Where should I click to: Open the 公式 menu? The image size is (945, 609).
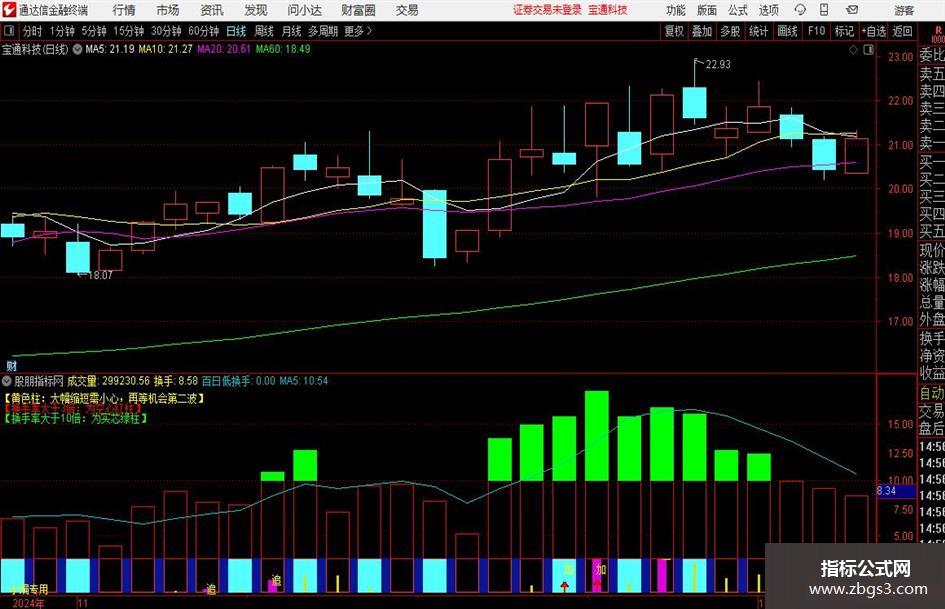click(x=738, y=10)
